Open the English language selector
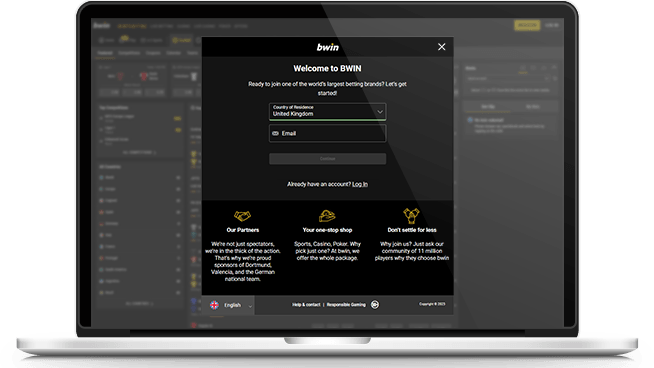 pos(229,305)
